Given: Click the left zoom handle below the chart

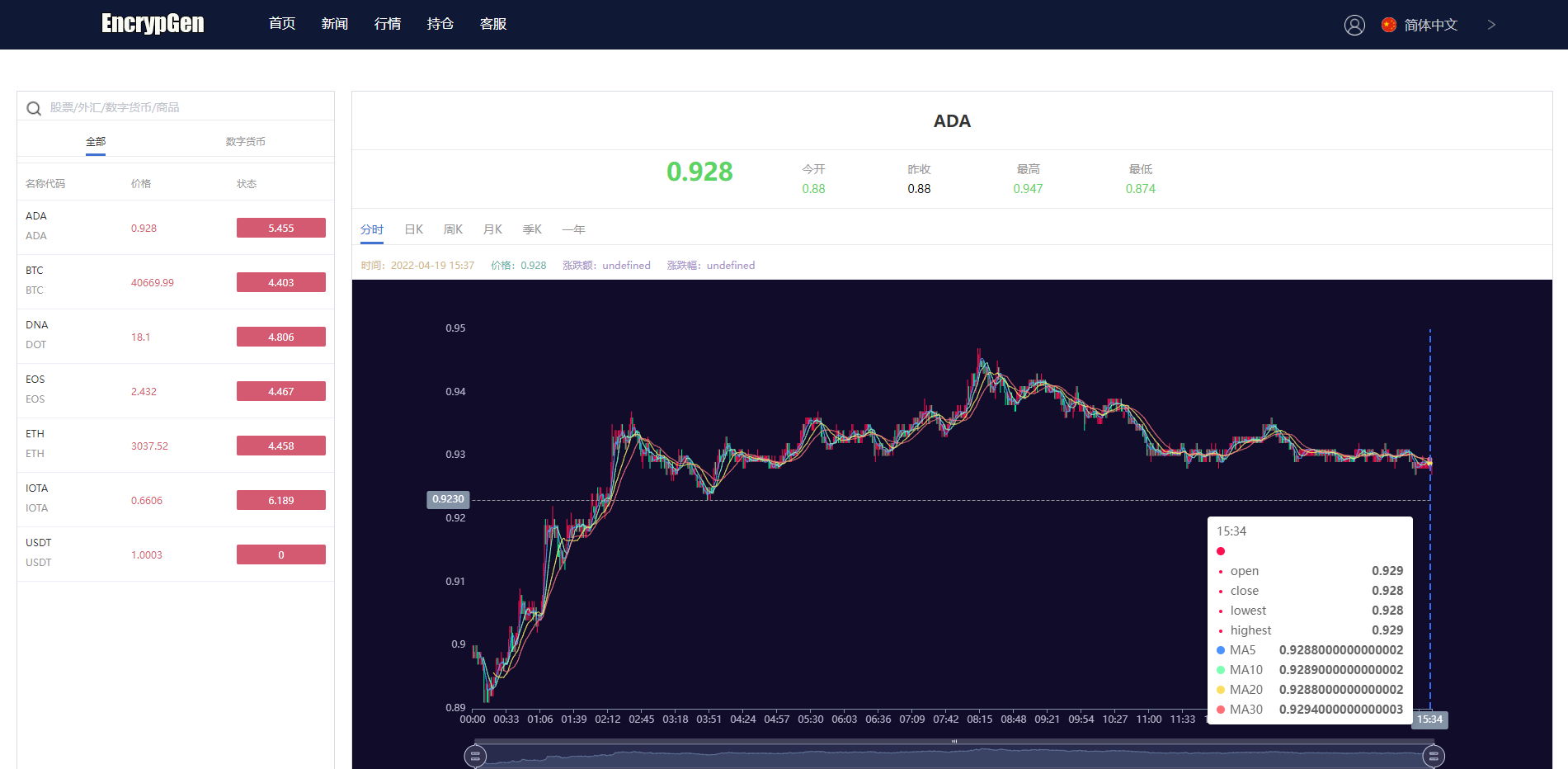Looking at the screenshot, I should 476,755.
